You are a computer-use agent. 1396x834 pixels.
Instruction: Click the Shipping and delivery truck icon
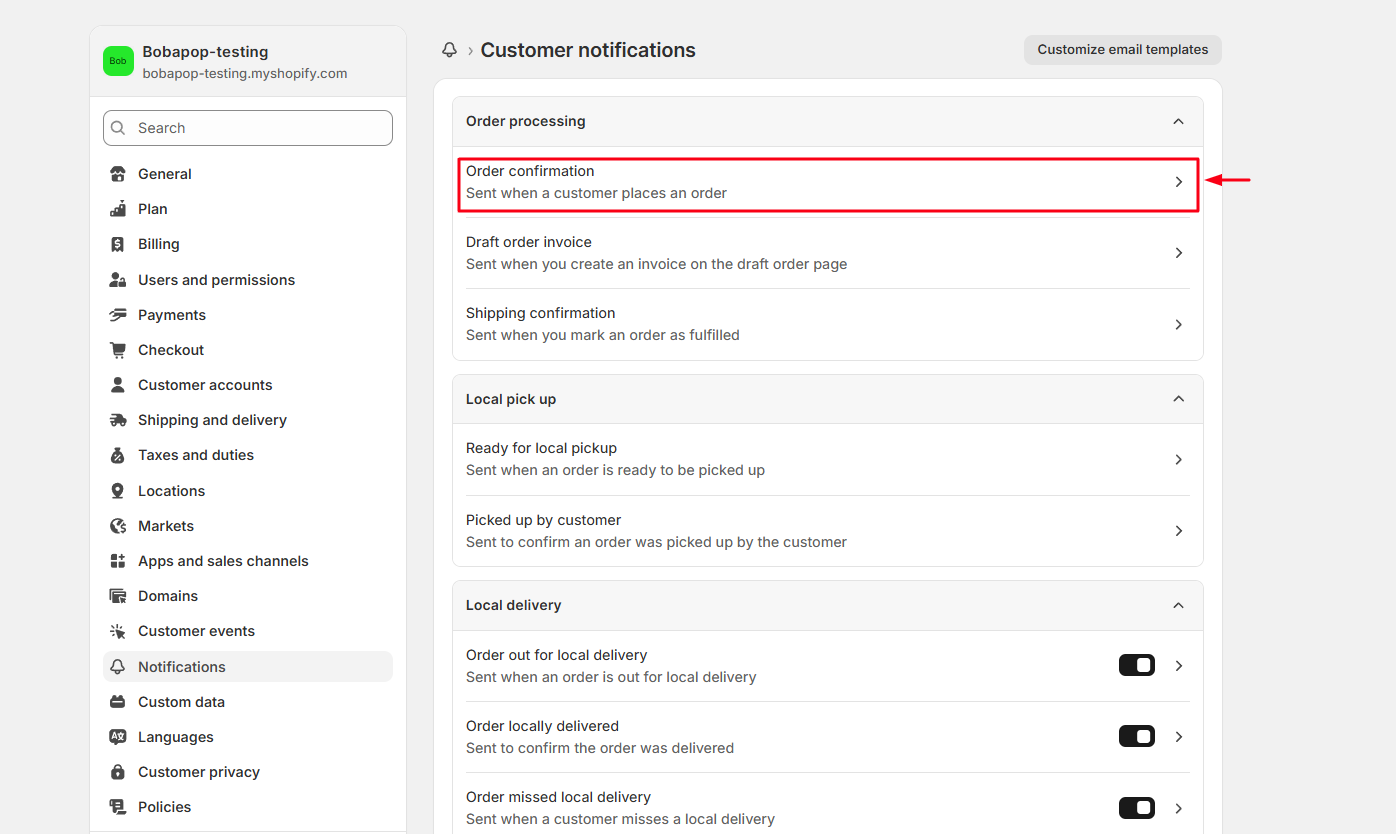click(118, 420)
